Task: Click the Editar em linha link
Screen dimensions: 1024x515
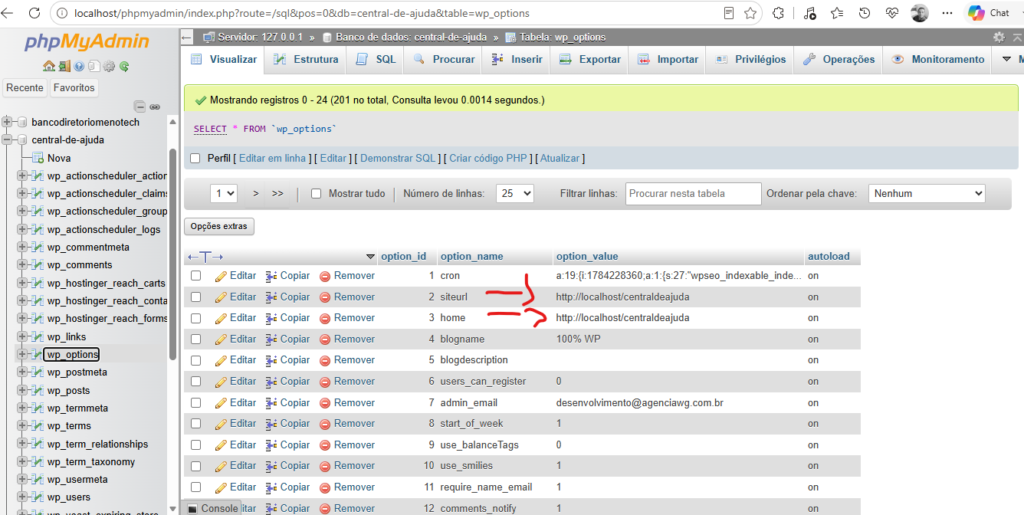Action: tap(272, 159)
